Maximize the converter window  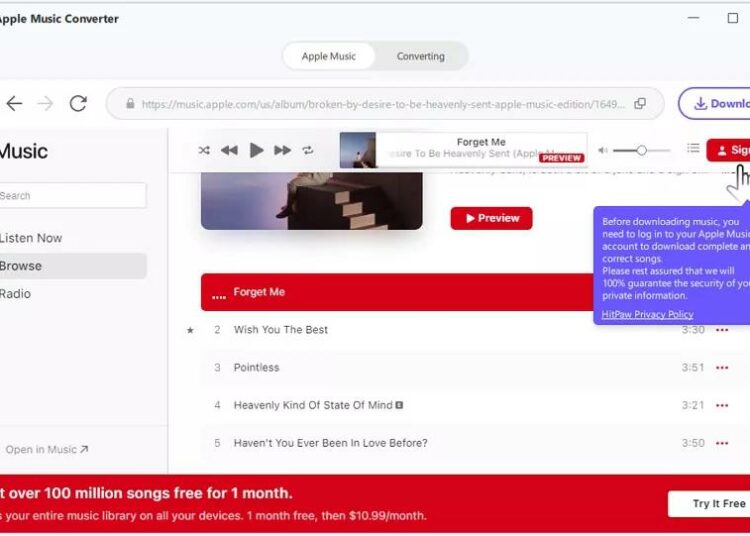tap(733, 18)
